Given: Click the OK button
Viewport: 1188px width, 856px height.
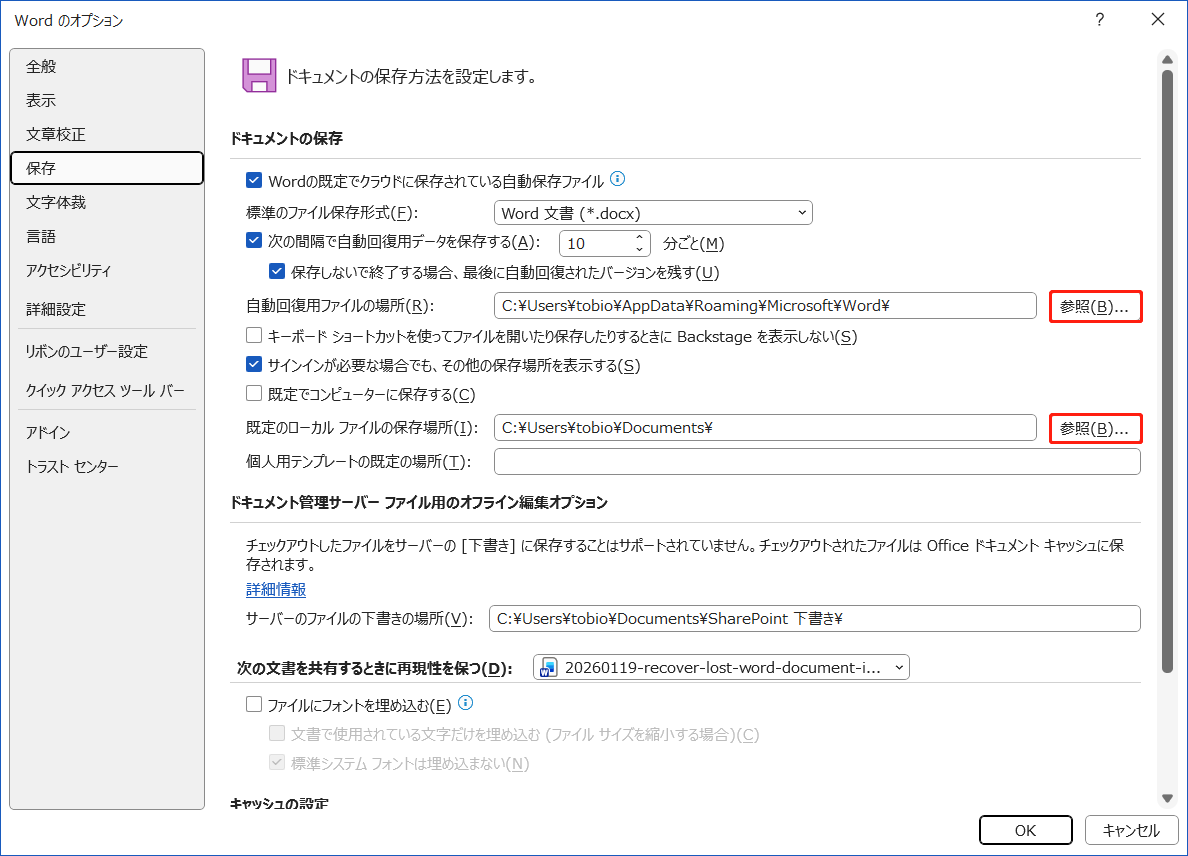Looking at the screenshot, I should tap(1025, 830).
